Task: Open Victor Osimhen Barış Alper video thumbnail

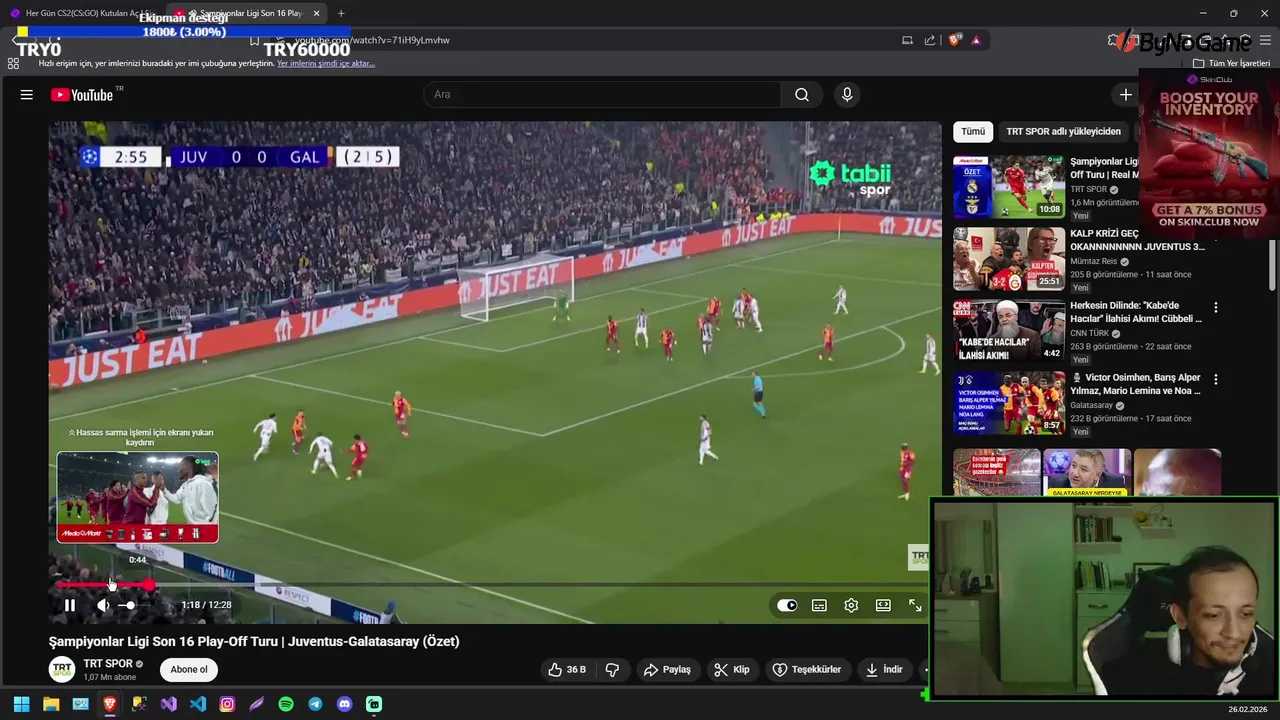Action: (1009, 402)
